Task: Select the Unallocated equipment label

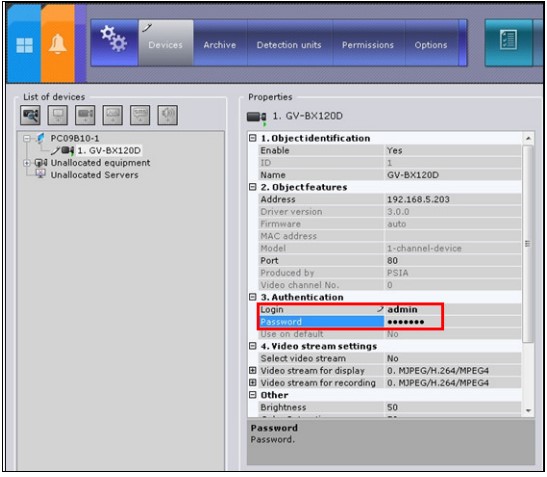Action: click(100, 163)
